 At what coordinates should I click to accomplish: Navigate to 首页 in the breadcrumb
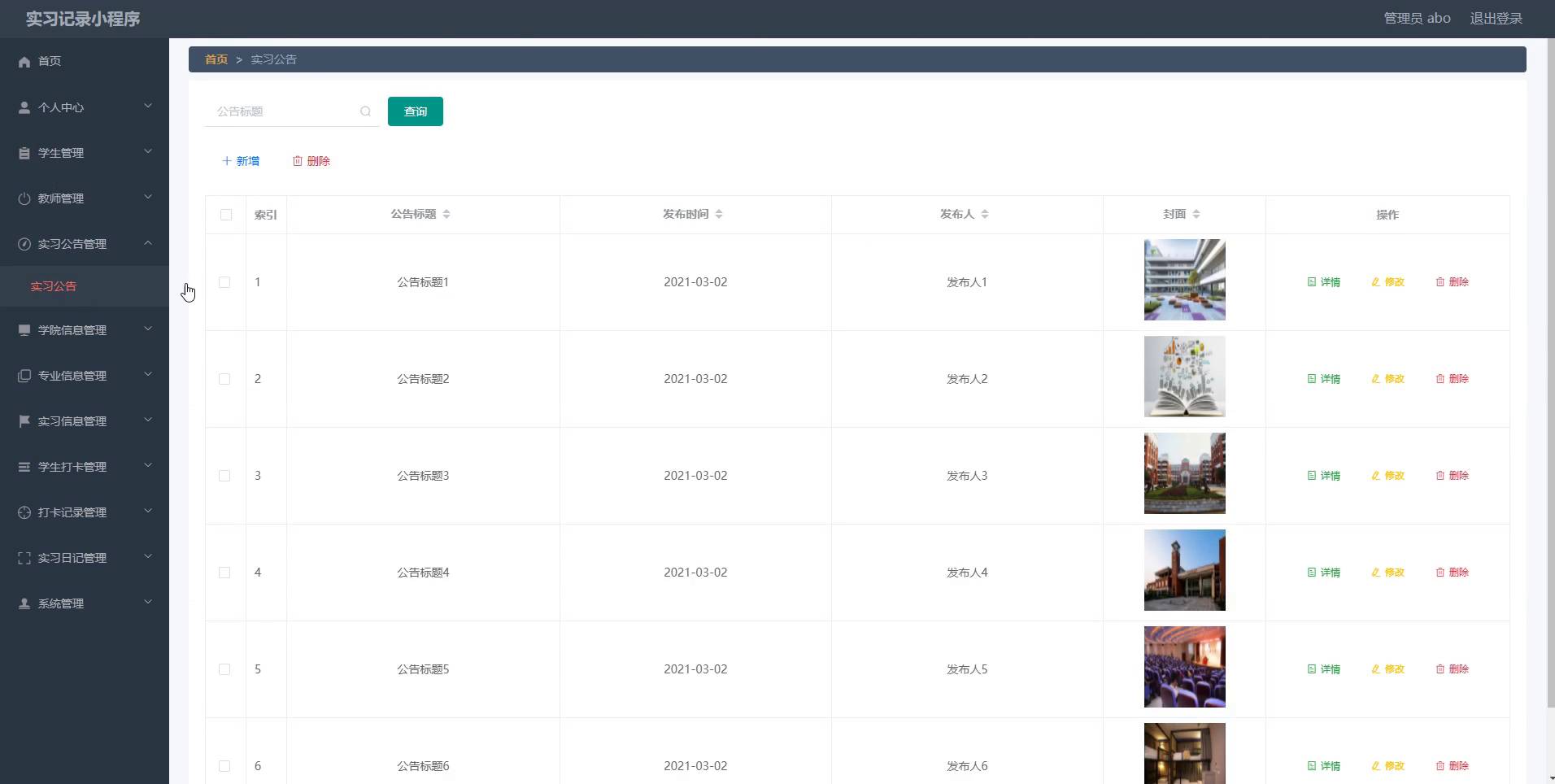click(x=216, y=59)
